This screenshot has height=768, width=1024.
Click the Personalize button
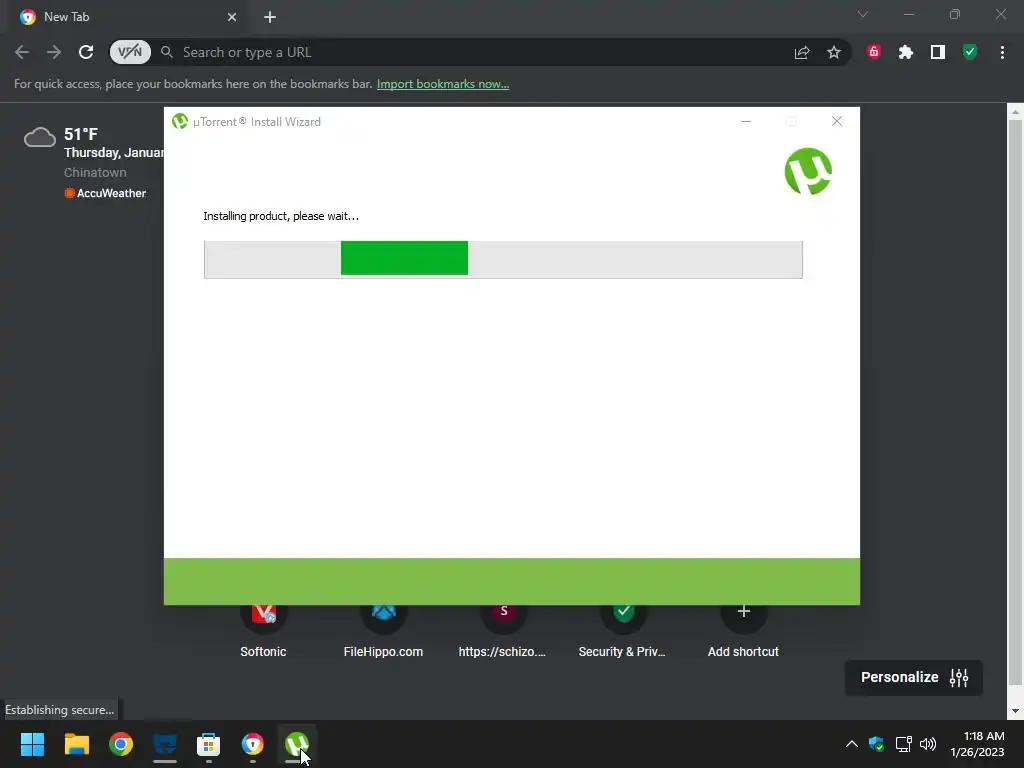coord(914,677)
